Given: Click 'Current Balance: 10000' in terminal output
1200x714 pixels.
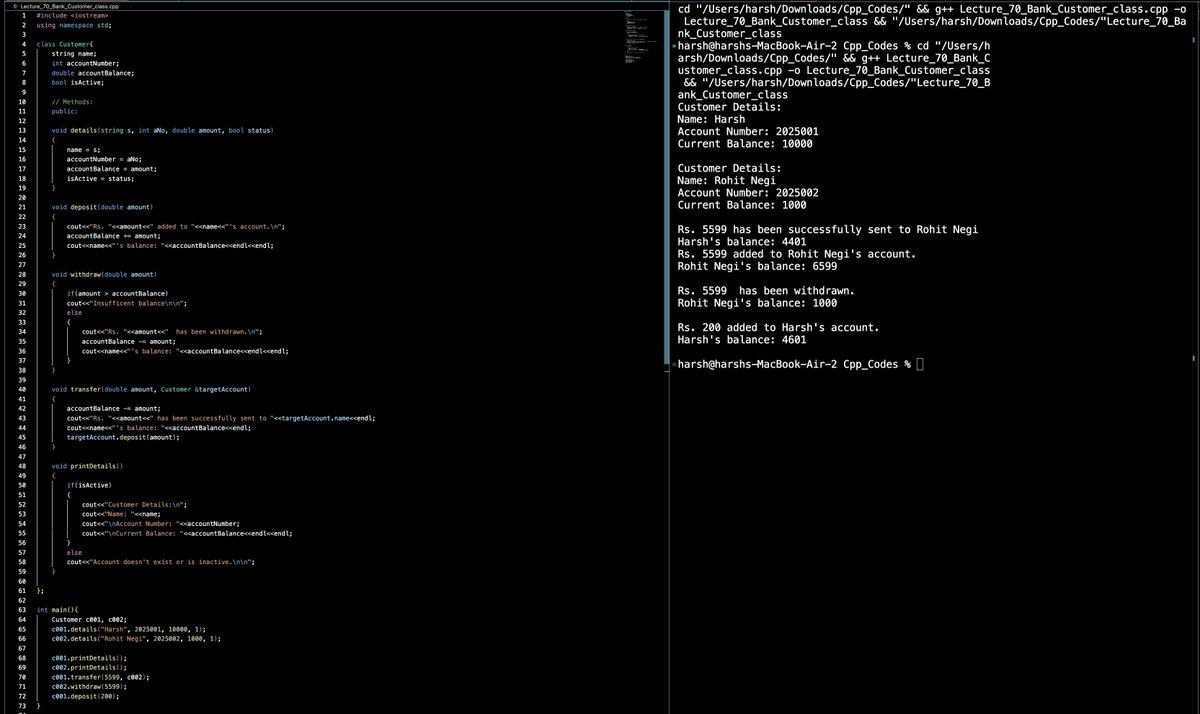Looking at the screenshot, I should (x=745, y=143).
